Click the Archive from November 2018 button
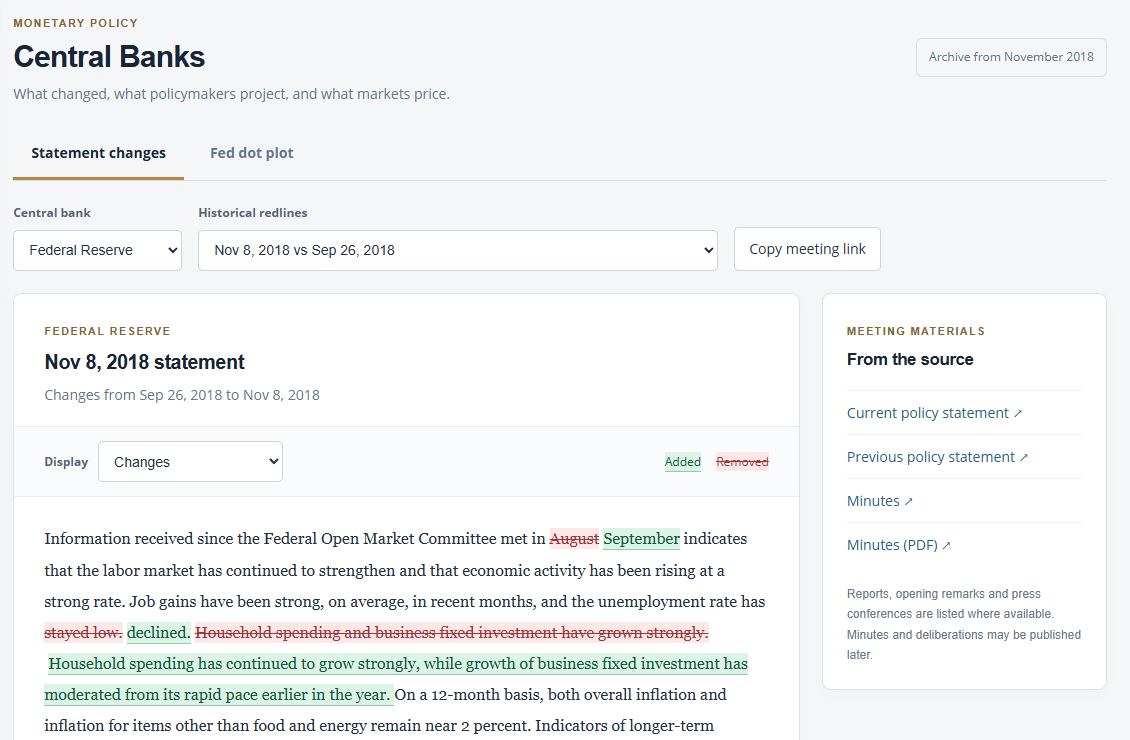 (1011, 57)
